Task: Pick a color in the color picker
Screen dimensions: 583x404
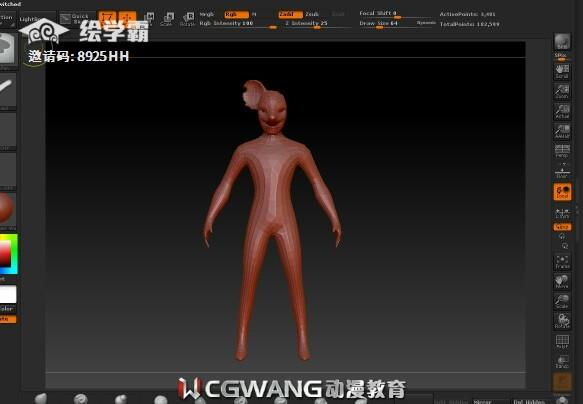Action: [x=8, y=254]
